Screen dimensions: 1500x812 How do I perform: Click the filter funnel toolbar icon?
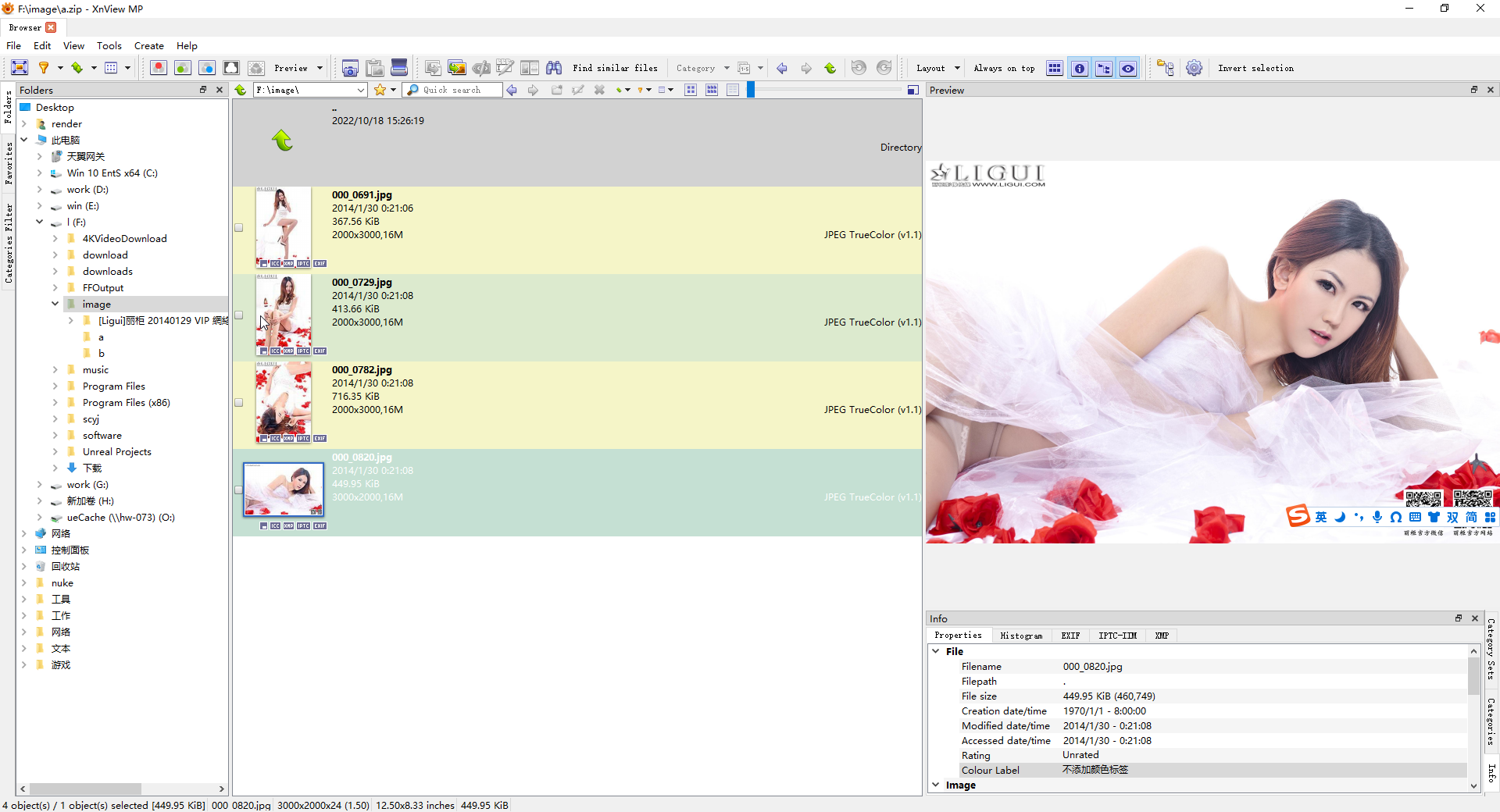pyautogui.click(x=44, y=68)
